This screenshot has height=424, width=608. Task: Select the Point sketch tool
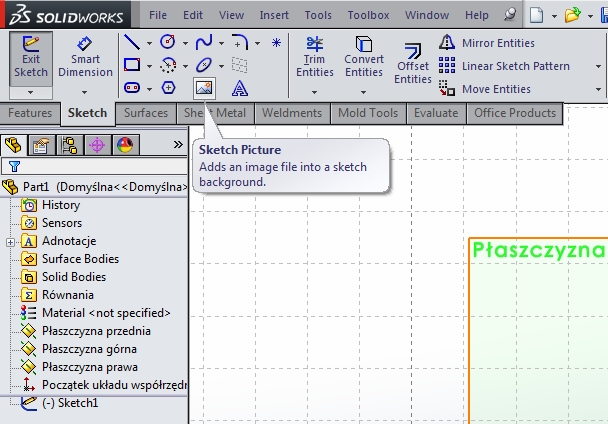tap(276, 42)
